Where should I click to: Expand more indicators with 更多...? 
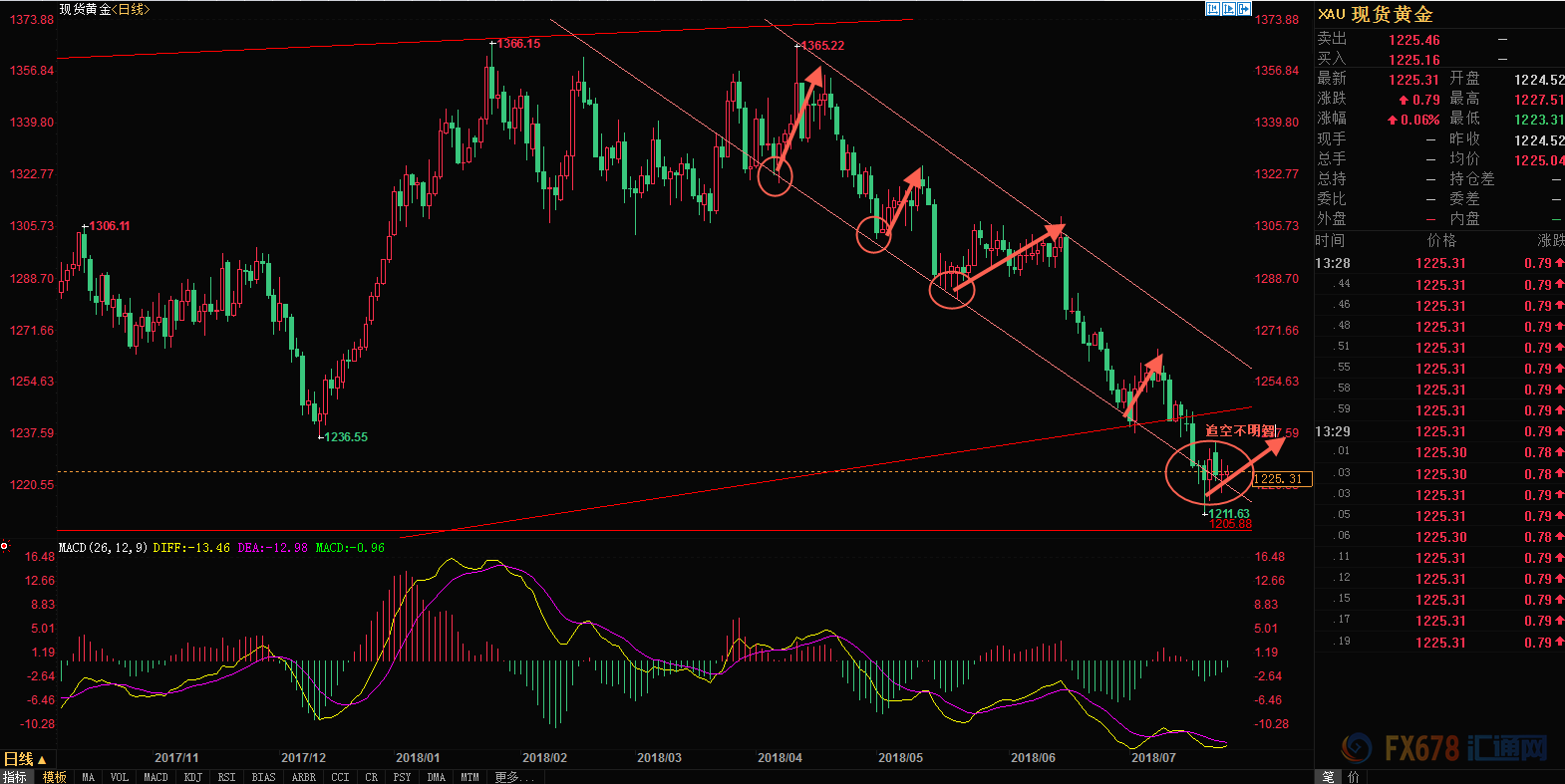[514, 777]
